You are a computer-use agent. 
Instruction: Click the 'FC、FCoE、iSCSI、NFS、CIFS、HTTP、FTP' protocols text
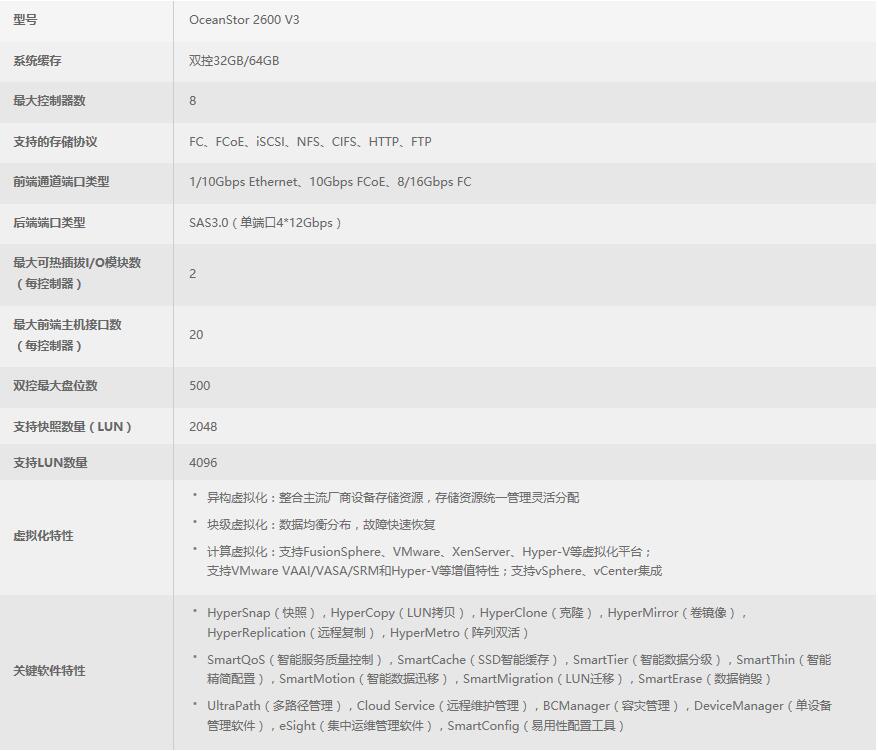click(x=310, y=142)
